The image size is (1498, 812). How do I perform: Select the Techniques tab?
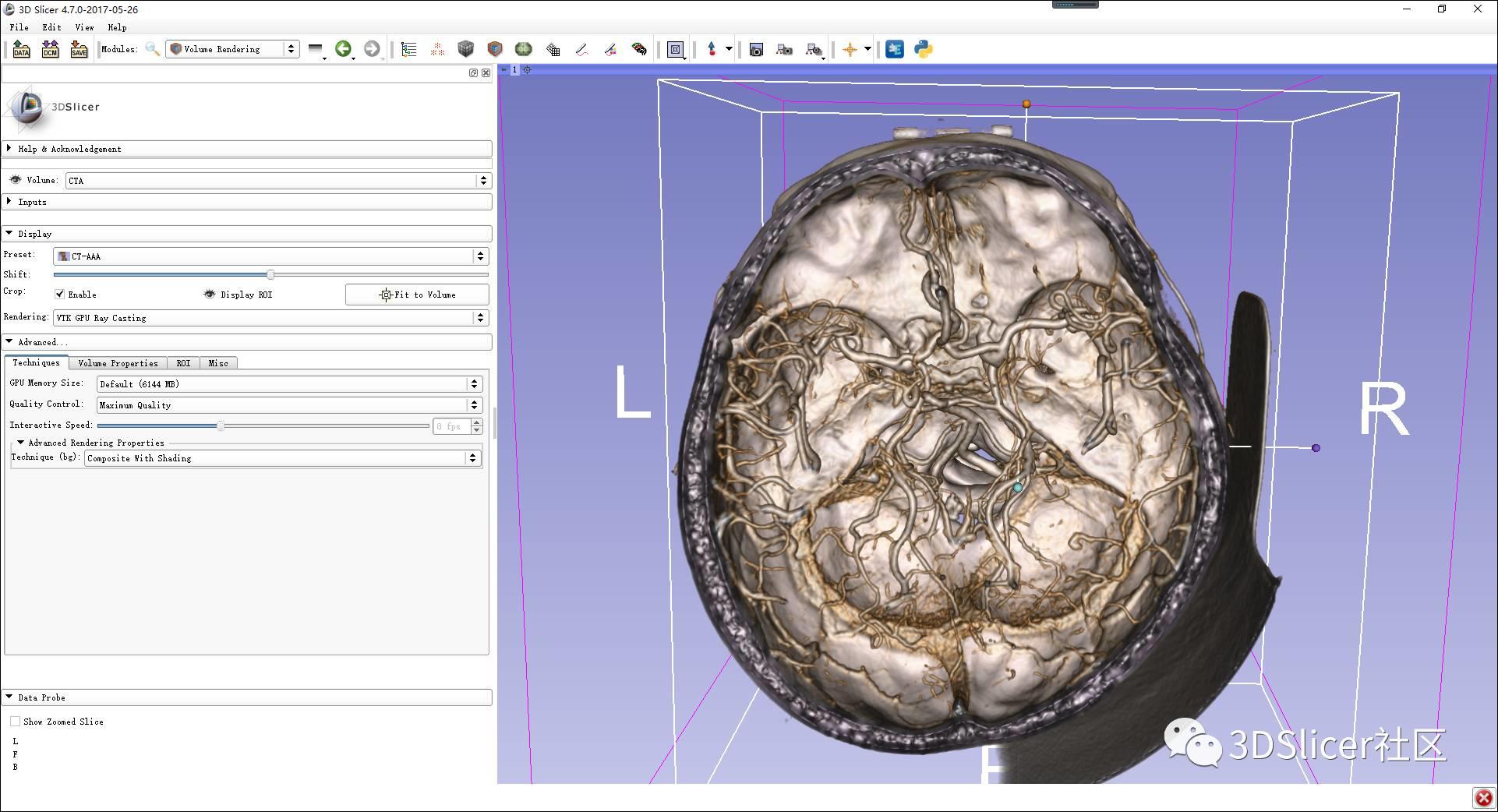(x=36, y=362)
